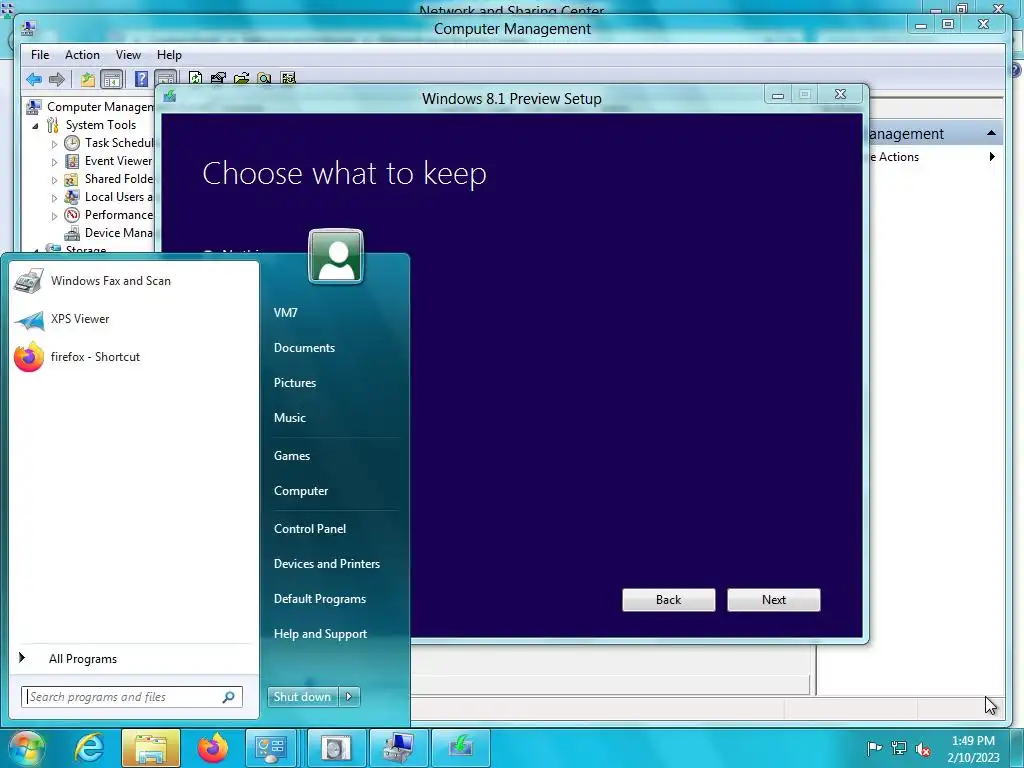Click the Shut down button
This screenshot has height=768, width=1024.
coord(303,697)
